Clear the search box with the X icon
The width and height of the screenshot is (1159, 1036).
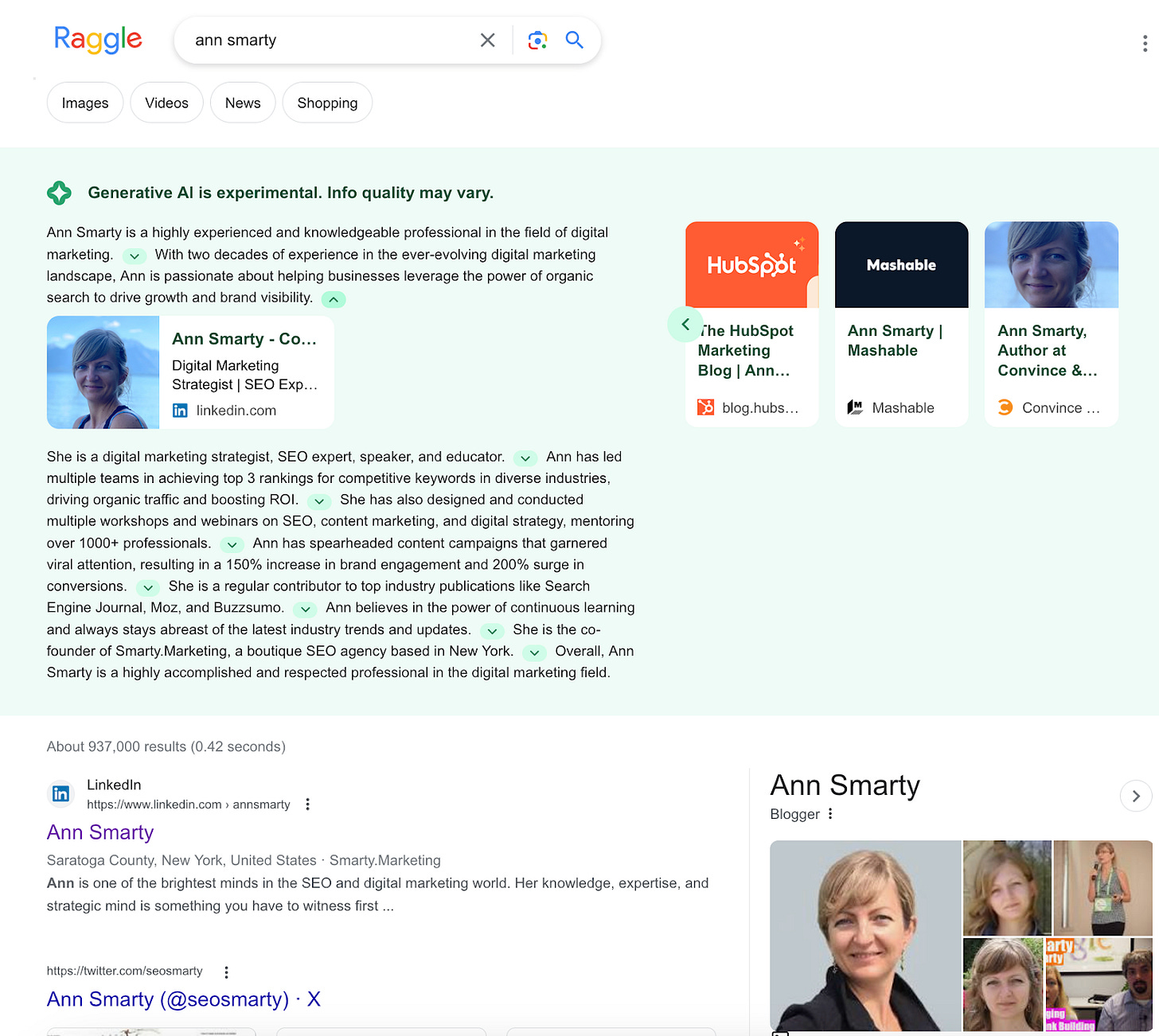(x=488, y=40)
